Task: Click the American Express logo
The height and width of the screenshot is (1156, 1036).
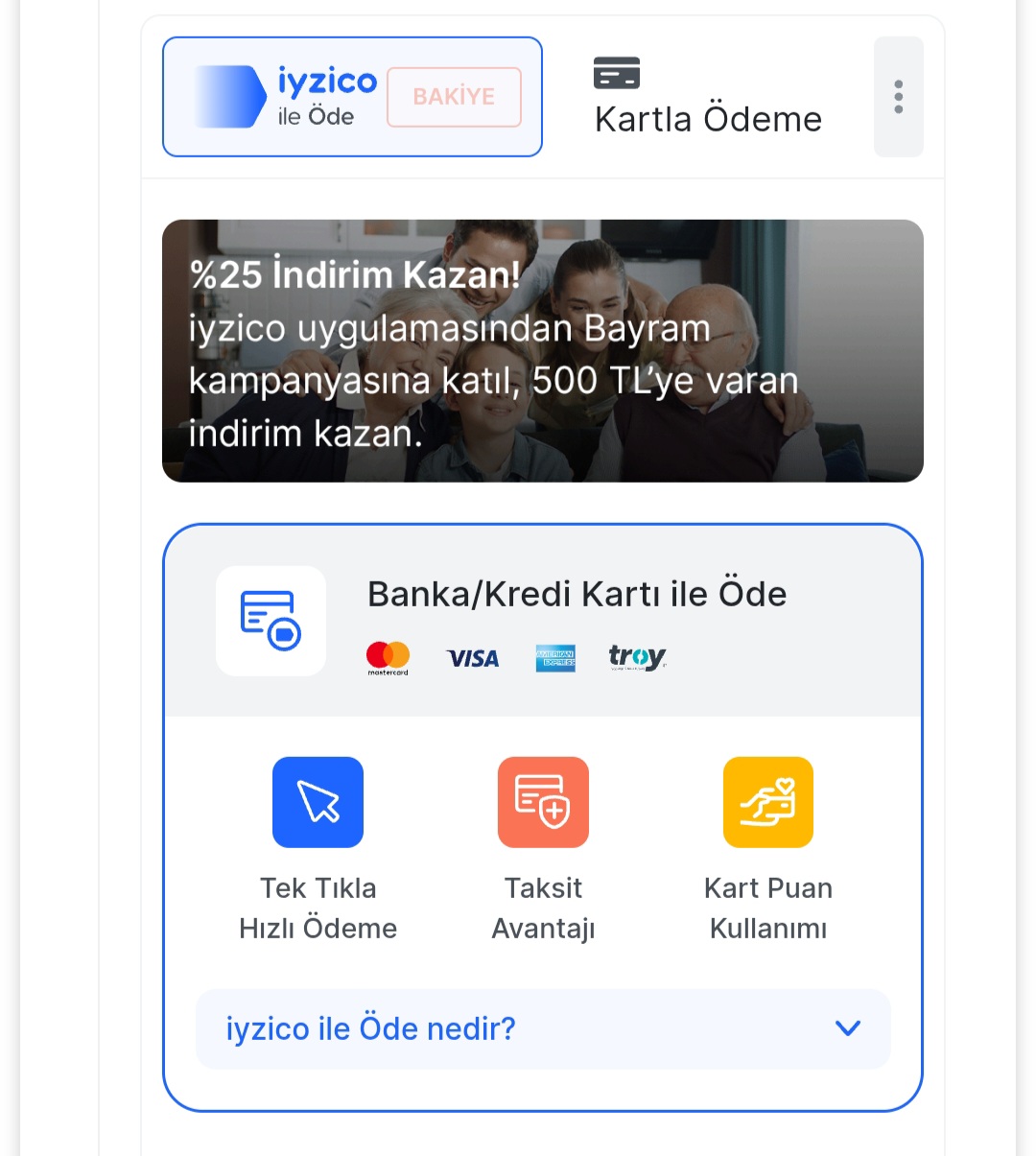Action: tap(555, 658)
